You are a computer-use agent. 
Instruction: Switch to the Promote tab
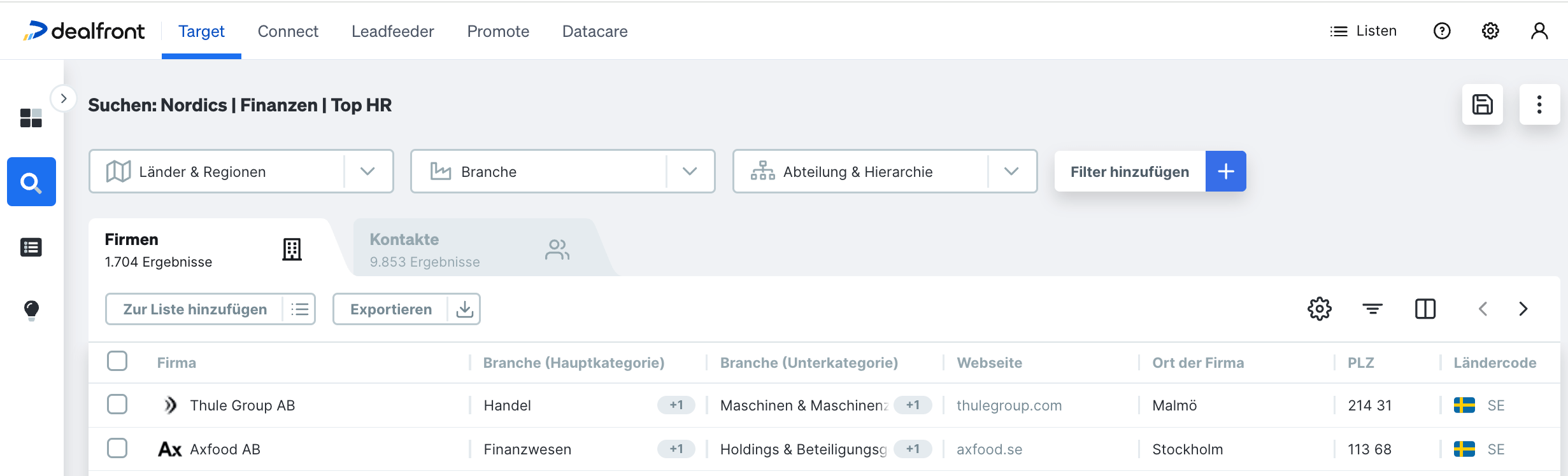click(x=498, y=31)
